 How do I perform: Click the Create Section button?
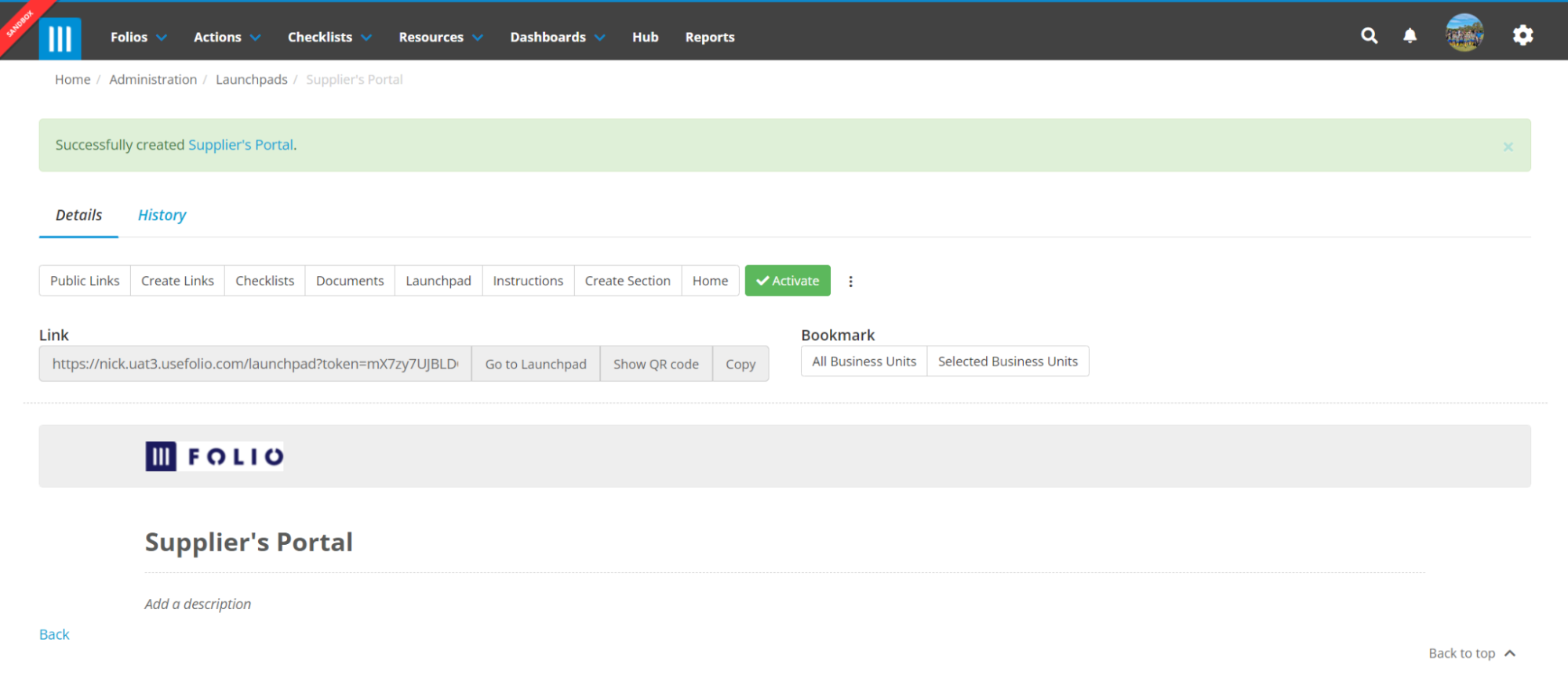(x=628, y=281)
